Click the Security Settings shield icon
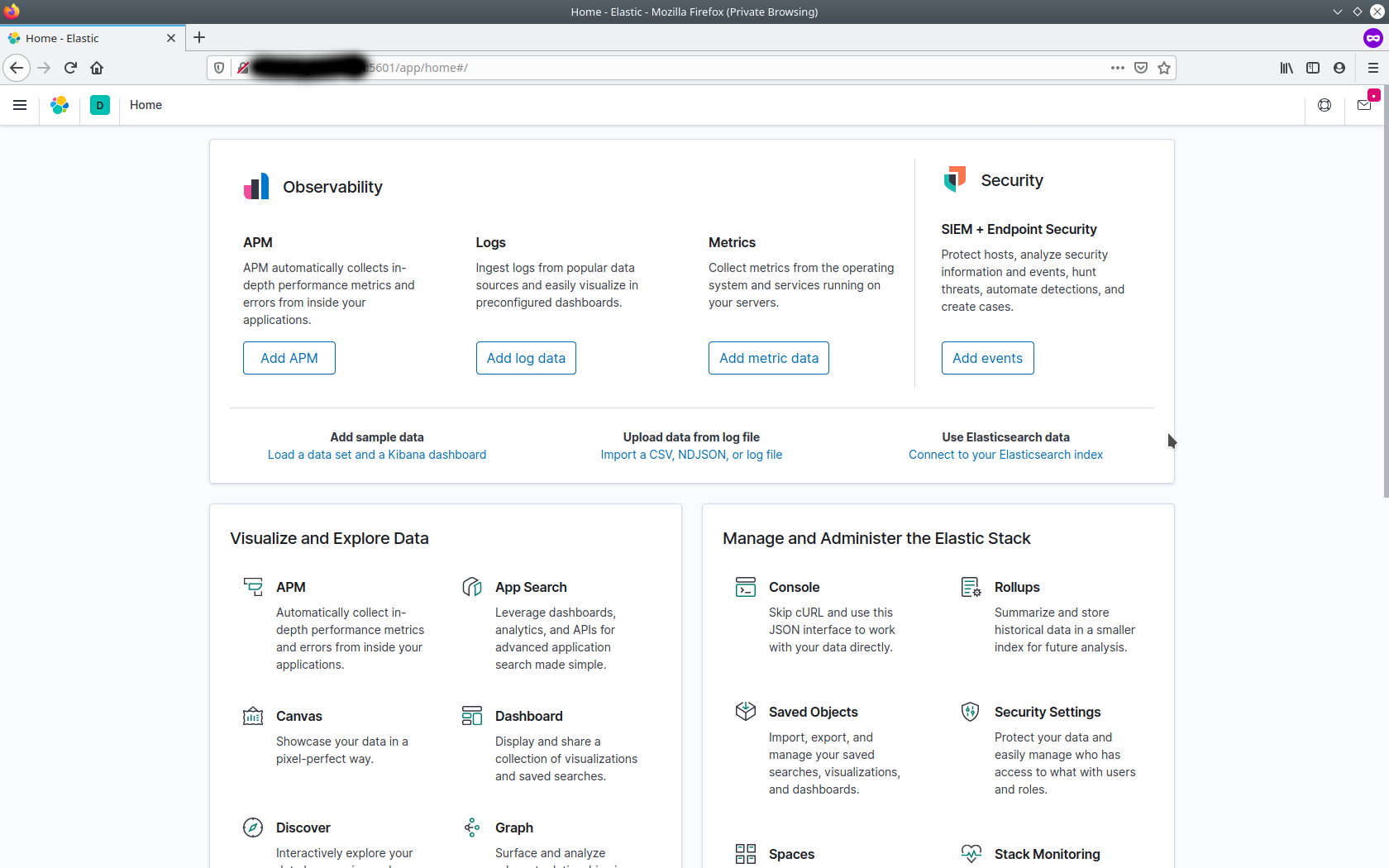Viewport: 1389px width, 868px height. pyautogui.click(x=971, y=712)
